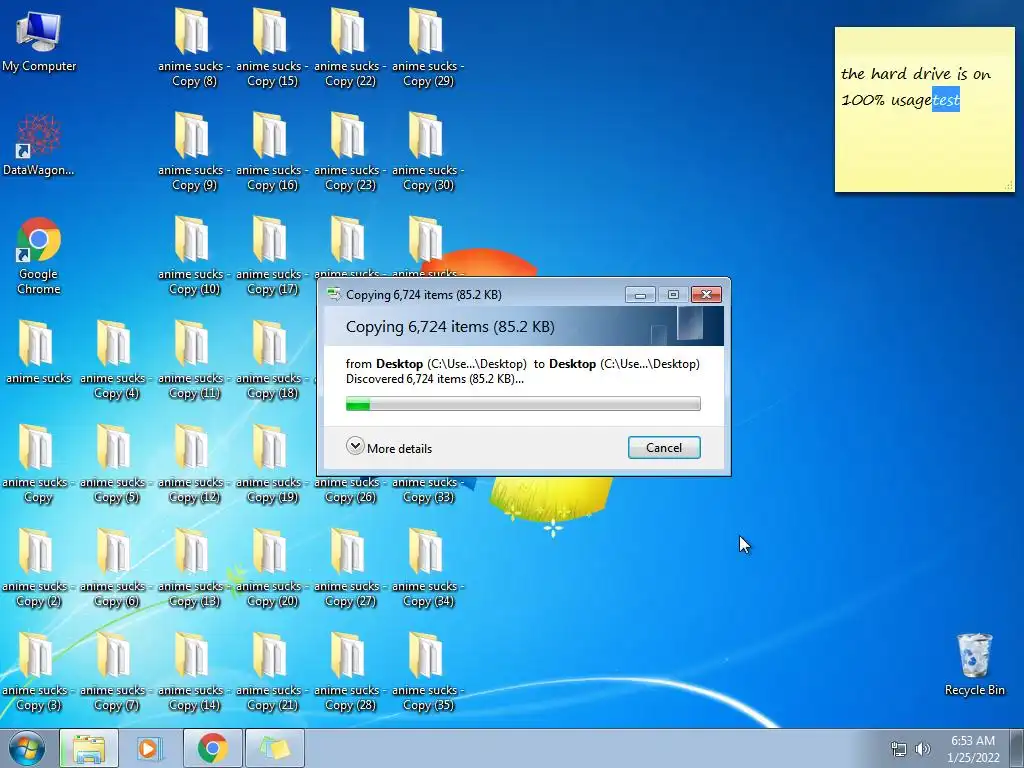Select folder 'anime sucks - Copy (20)'
Screen dimensions: 1024x768
(272, 568)
